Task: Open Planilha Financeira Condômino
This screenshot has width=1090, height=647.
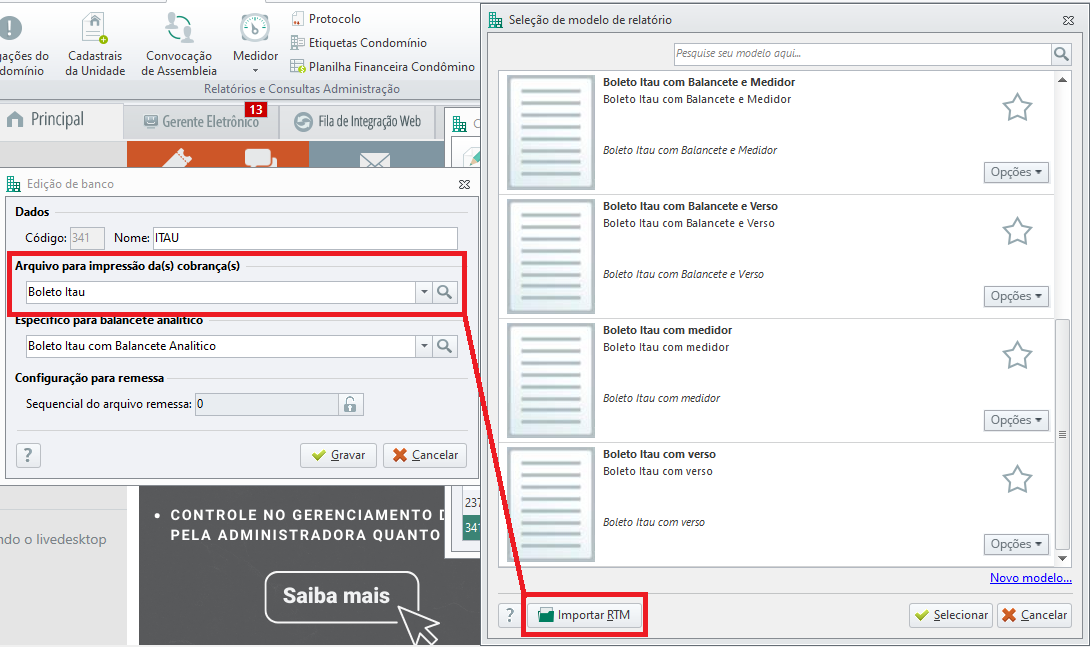Action: pyautogui.click(x=382, y=67)
